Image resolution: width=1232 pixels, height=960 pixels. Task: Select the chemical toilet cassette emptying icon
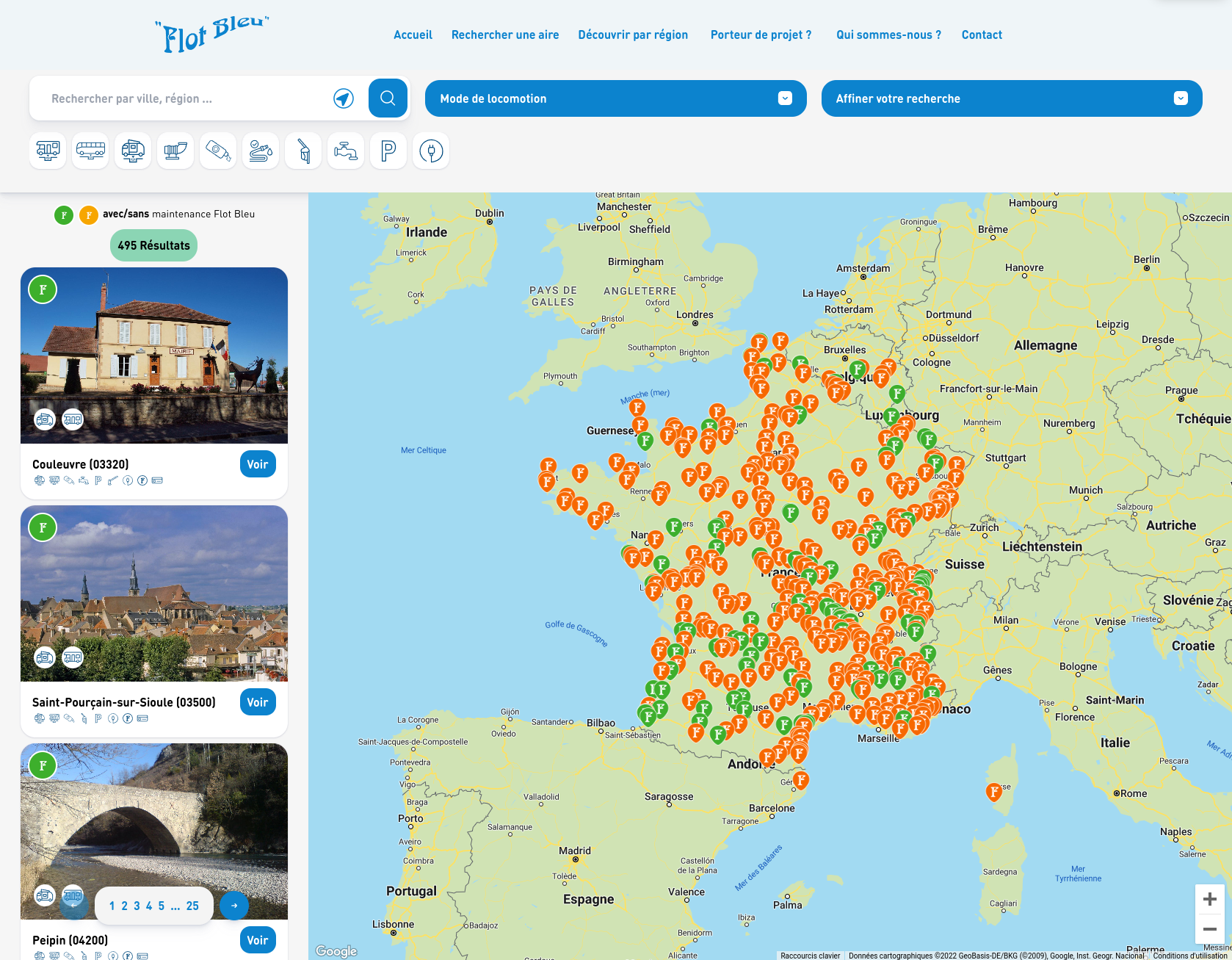tap(218, 151)
